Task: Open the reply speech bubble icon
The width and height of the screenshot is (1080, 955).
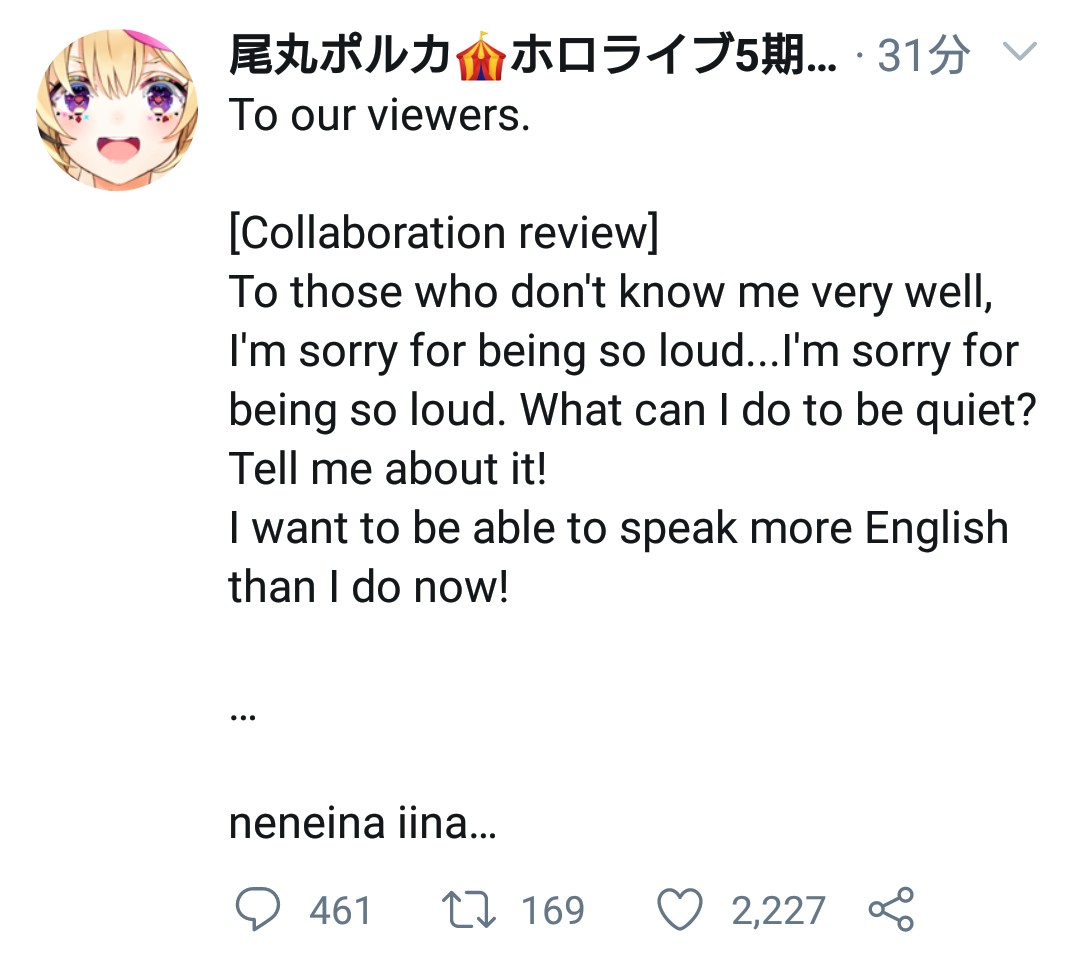Action: [x=258, y=909]
